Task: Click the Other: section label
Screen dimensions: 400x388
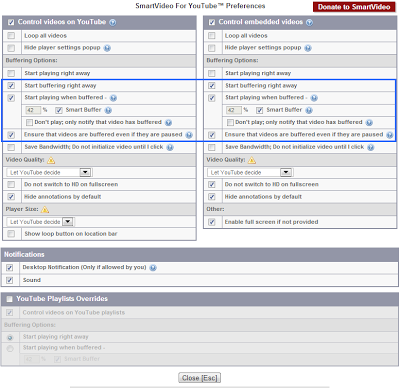Action: 215,209
